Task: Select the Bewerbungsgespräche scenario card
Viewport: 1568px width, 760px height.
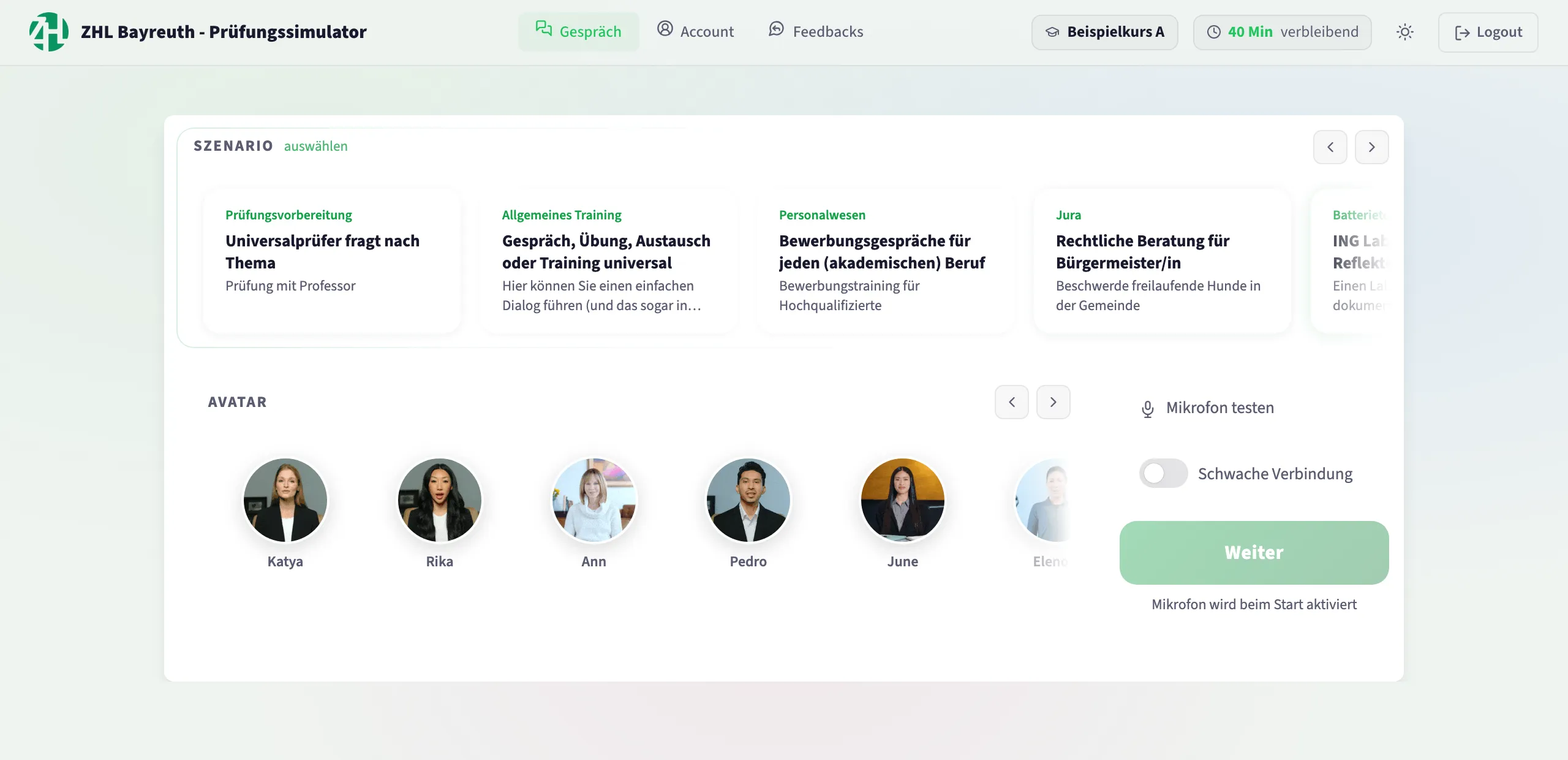Action: click(885, 262)
